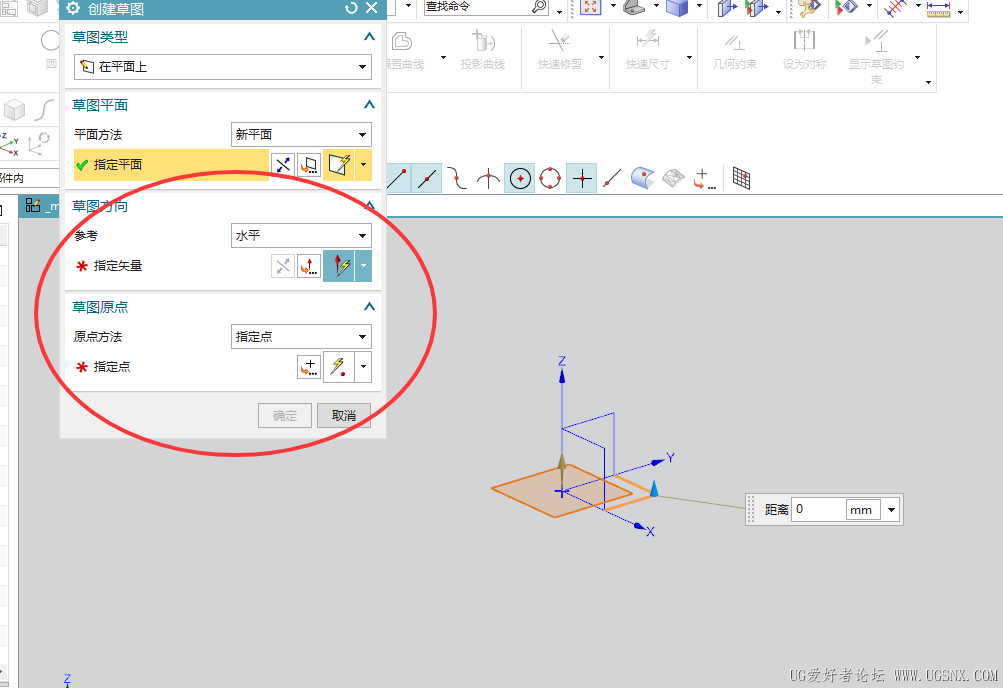Click the Geometric Constraints tool

pos(735,49)
